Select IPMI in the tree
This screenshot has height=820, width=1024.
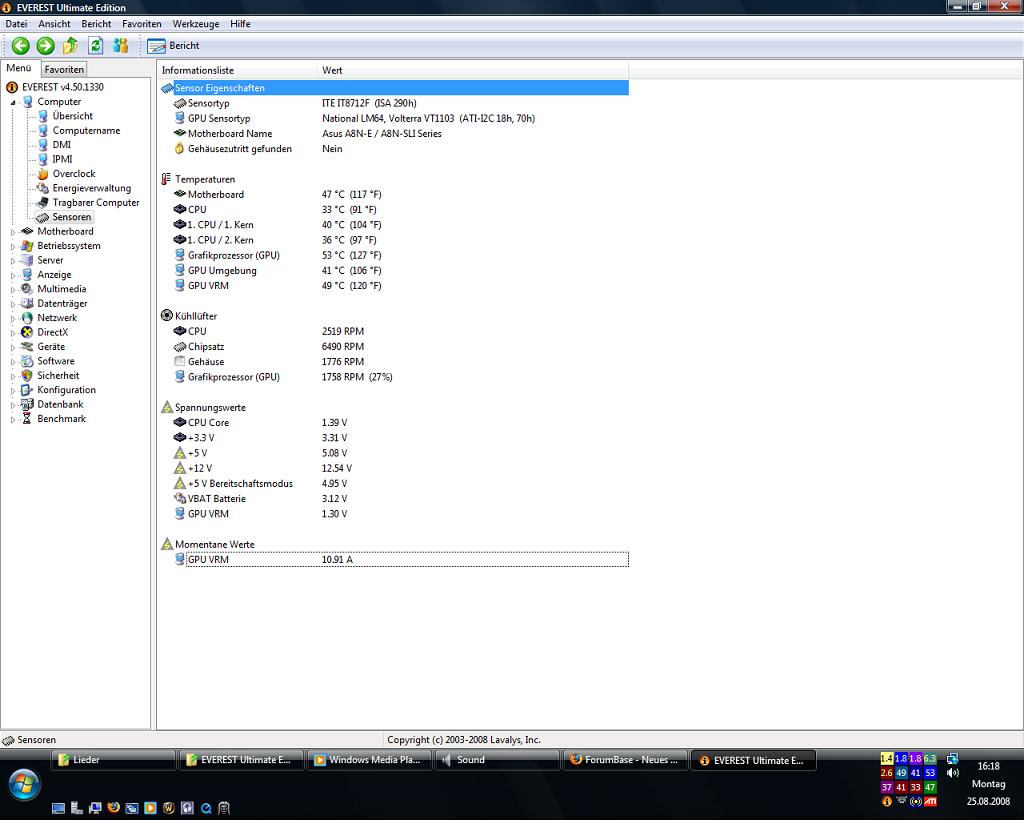click(62, 159)
